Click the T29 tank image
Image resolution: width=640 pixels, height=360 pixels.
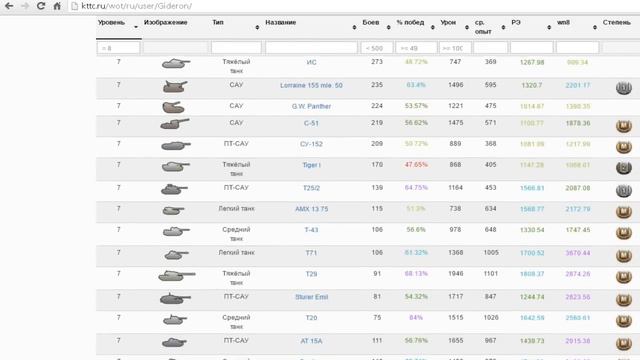pos(177,276)
